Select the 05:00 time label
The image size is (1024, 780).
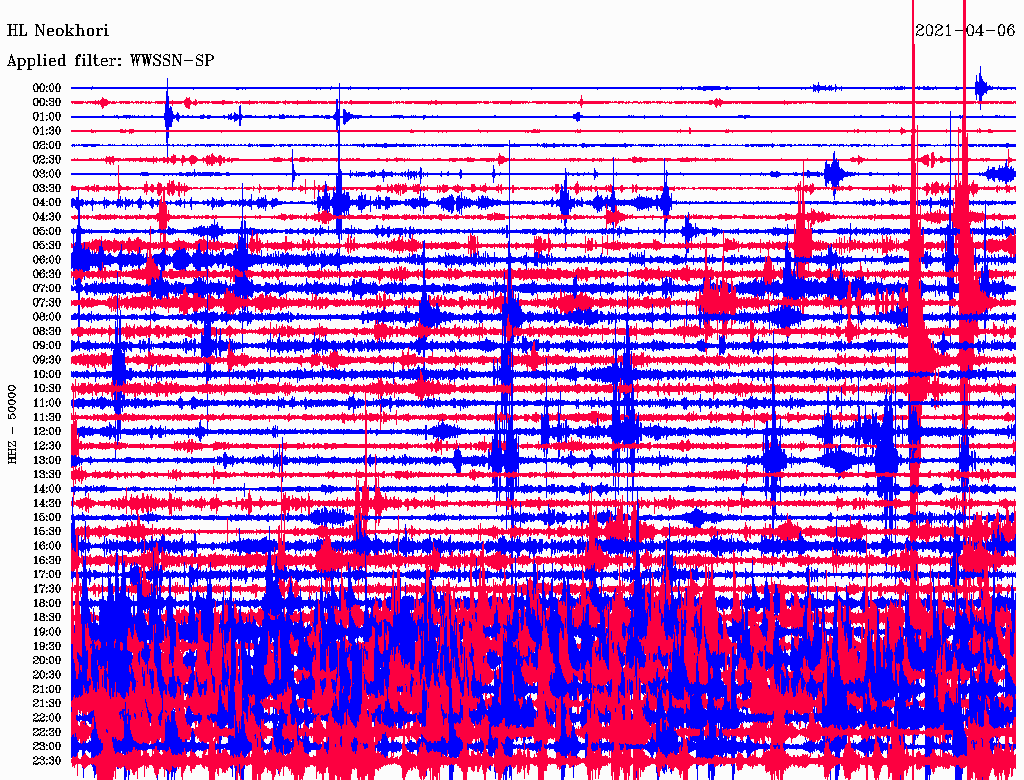point(47,231)
